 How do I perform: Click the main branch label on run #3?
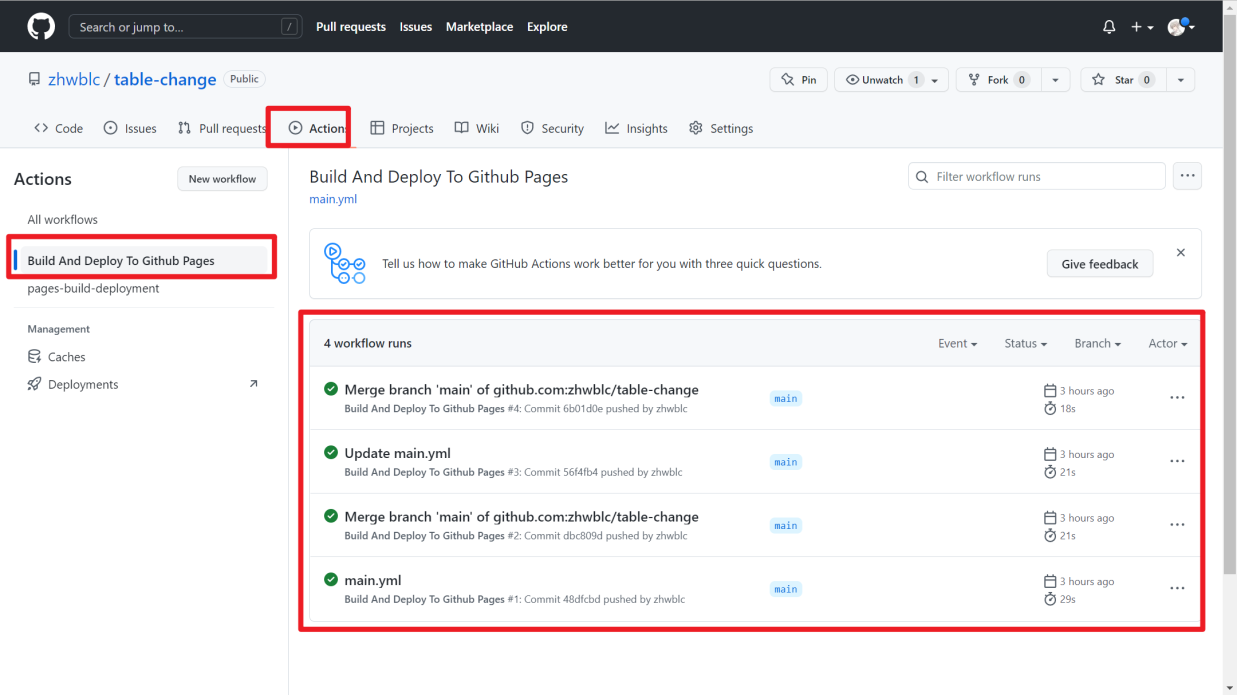[786, 462]
